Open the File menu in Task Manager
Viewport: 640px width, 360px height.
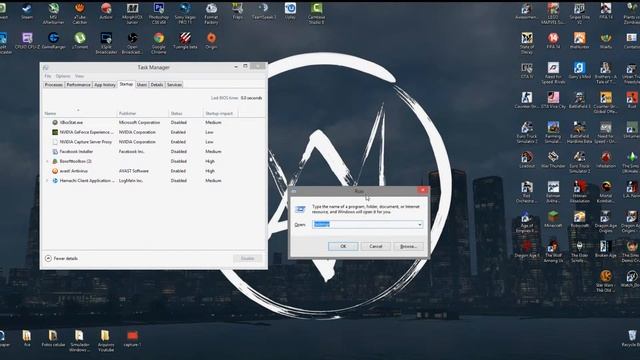pyautogui.click(x=48, y=76)
